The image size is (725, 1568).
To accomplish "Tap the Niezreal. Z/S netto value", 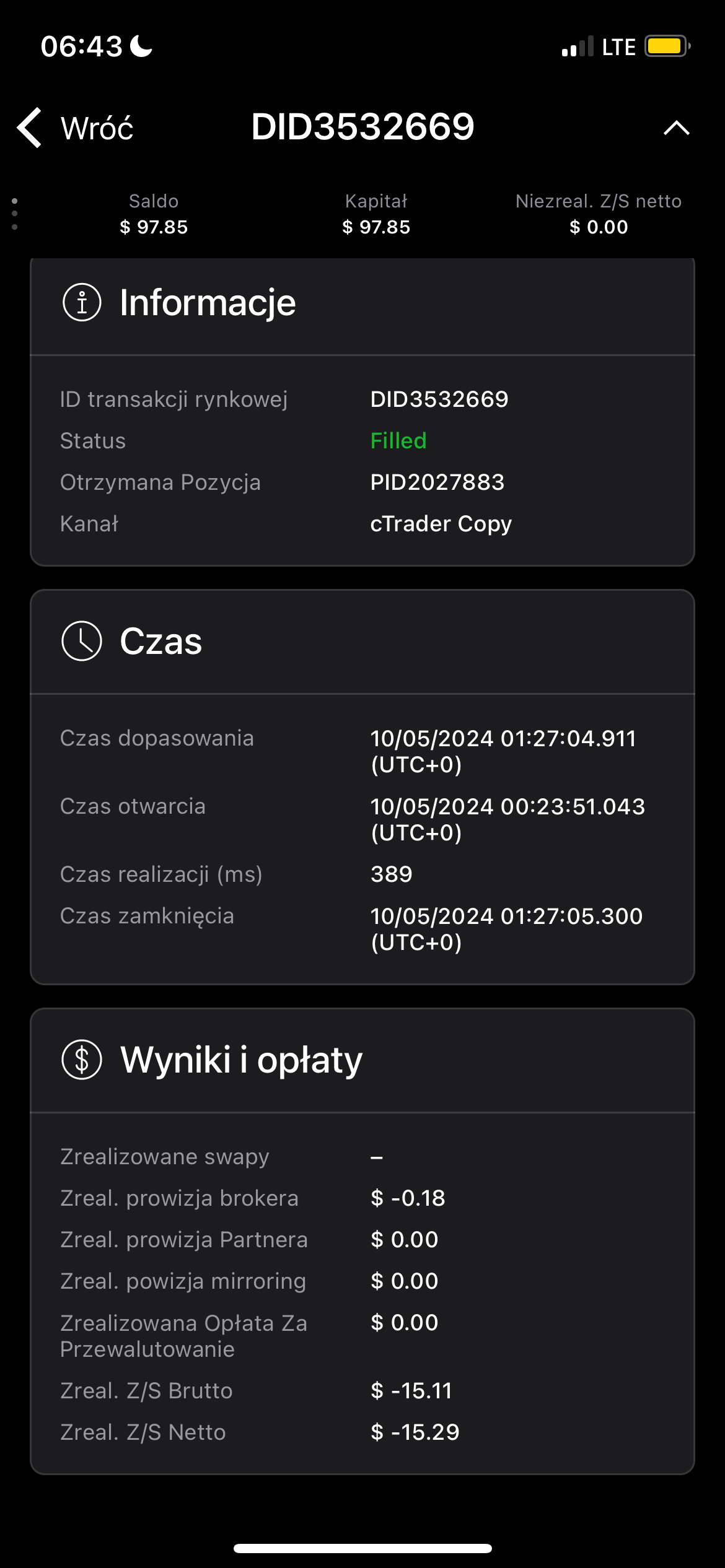I will pos(599,227).
